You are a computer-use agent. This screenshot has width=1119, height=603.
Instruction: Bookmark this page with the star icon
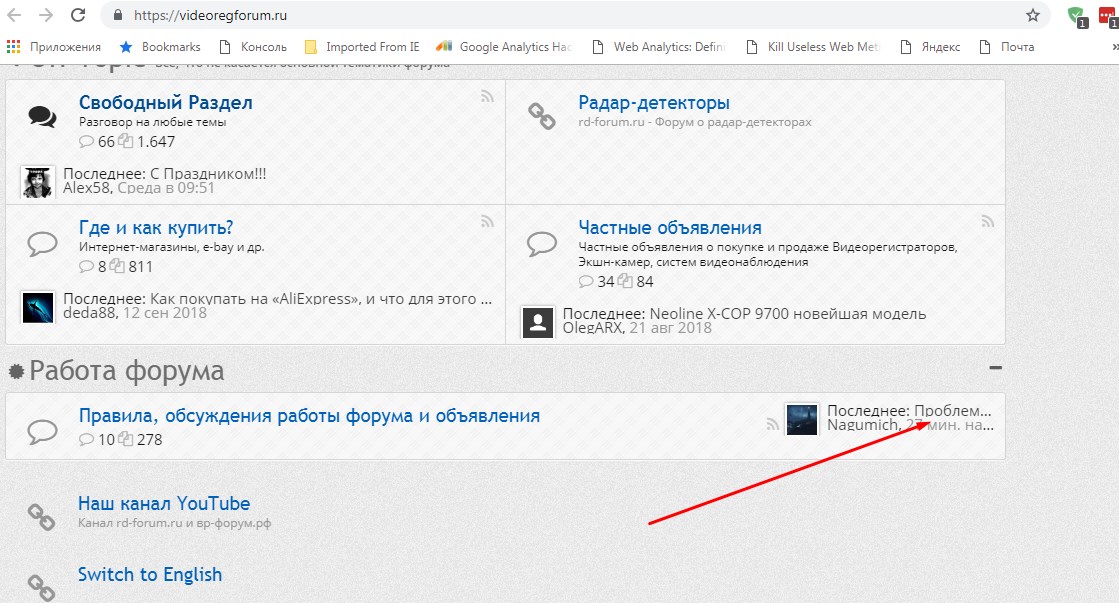coord(1033,16)
